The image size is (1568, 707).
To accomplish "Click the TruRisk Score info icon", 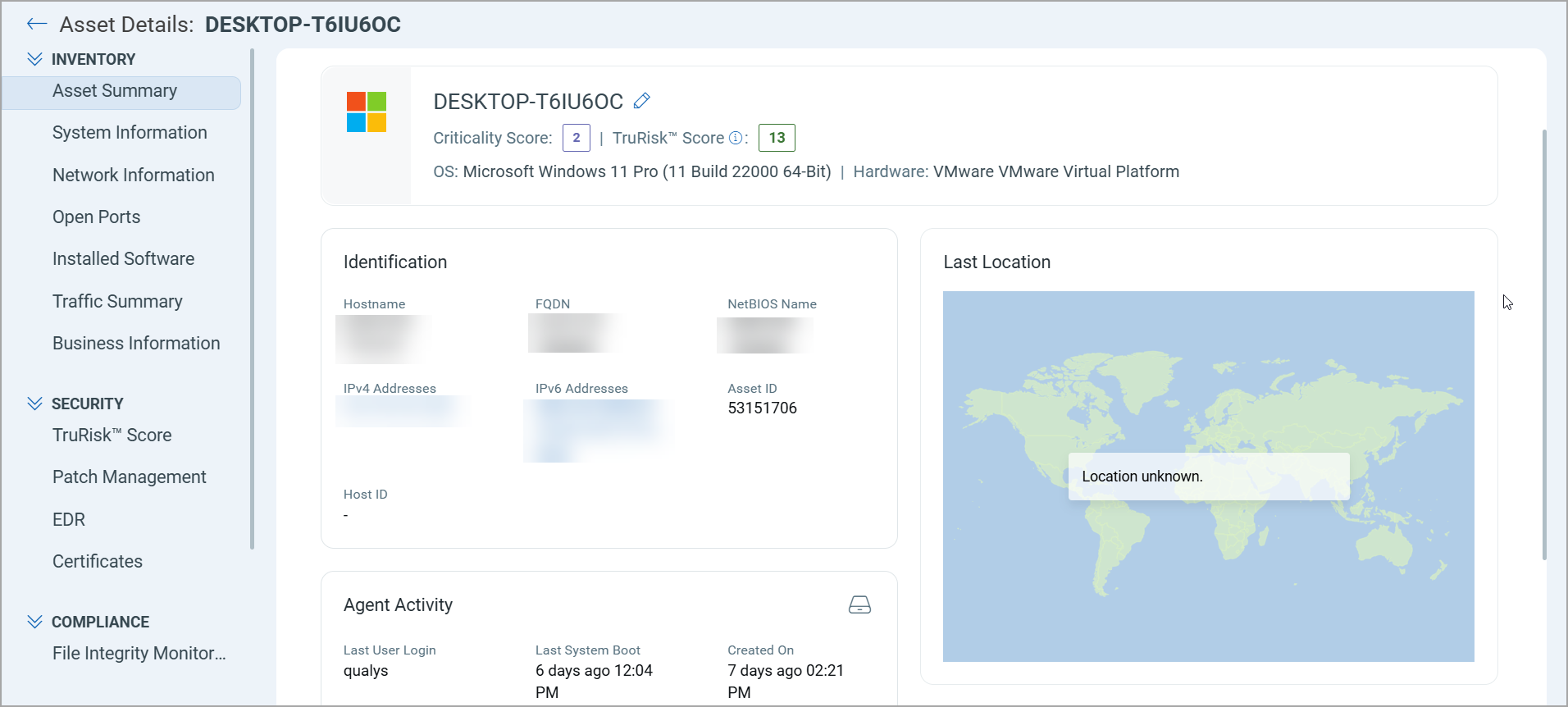I will tap(736, 139).
